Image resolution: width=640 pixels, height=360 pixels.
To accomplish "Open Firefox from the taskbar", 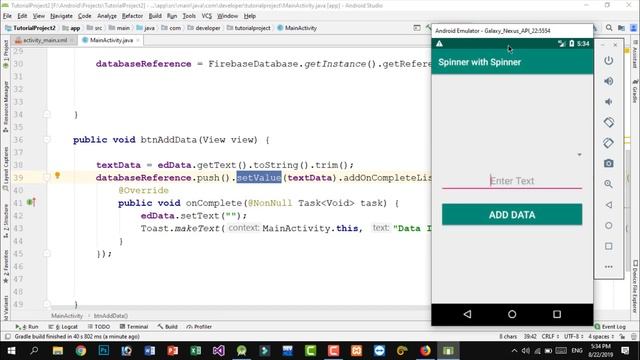I will 425,351.
